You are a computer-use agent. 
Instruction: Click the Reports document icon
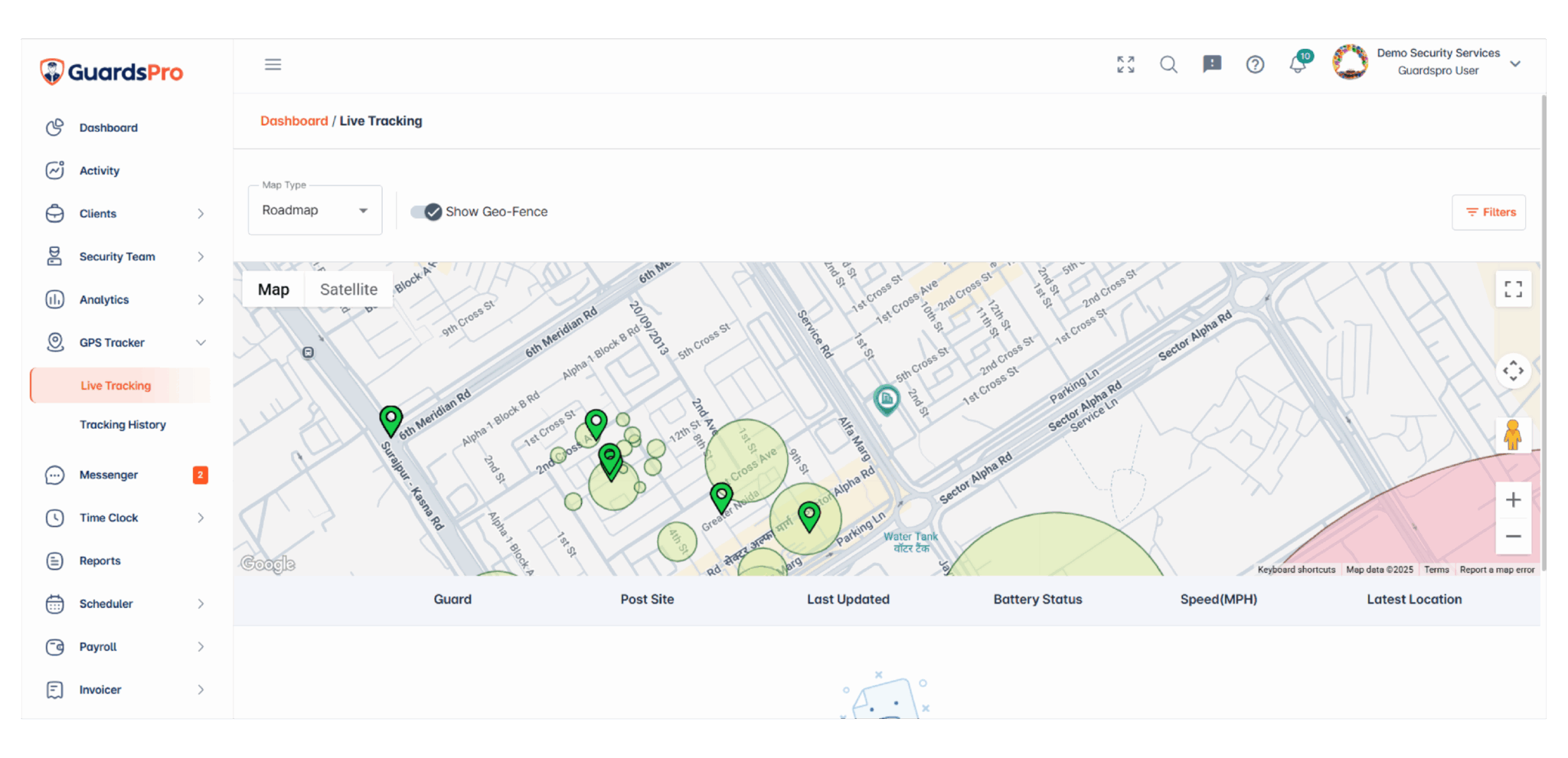pos(55,560)
